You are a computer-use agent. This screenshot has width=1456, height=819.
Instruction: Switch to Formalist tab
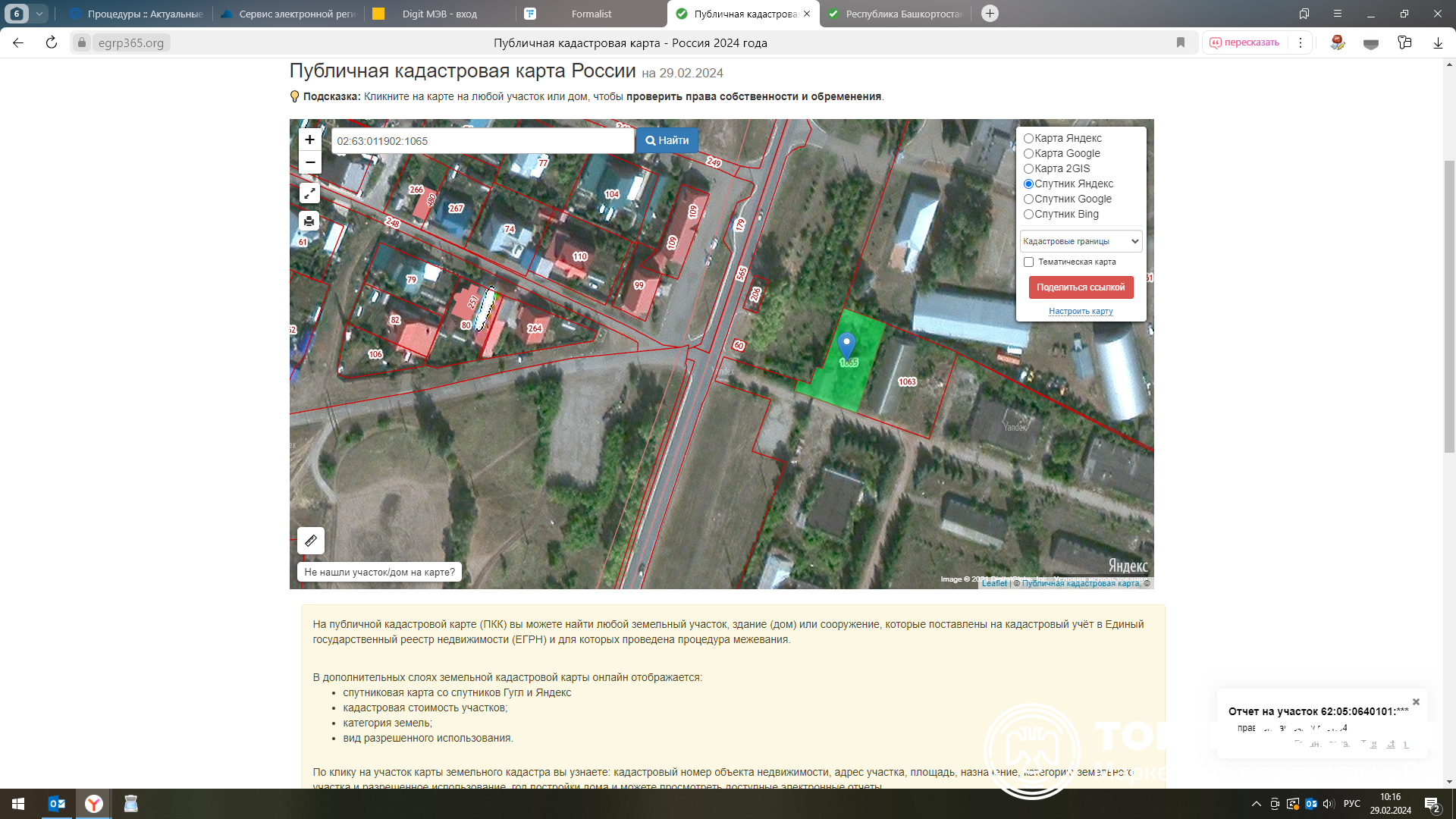click(x=591, y=14)
